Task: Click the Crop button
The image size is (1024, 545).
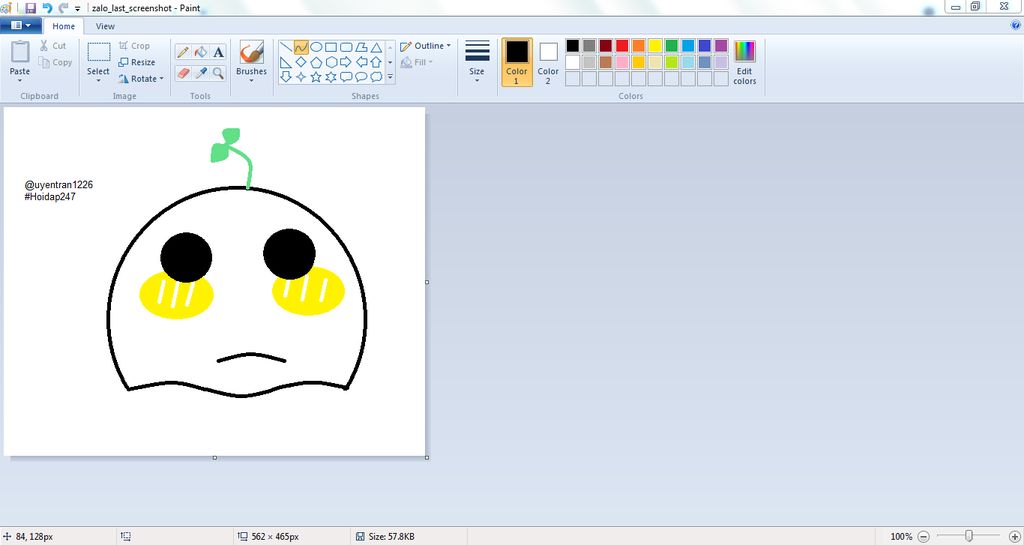Action: tap(135, 46)
